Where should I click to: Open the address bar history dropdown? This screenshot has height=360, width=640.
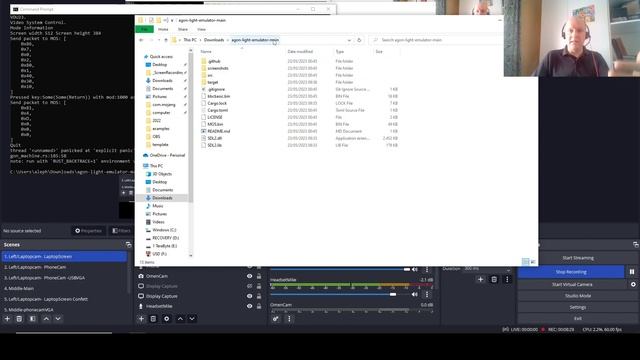tap(349, 40)
